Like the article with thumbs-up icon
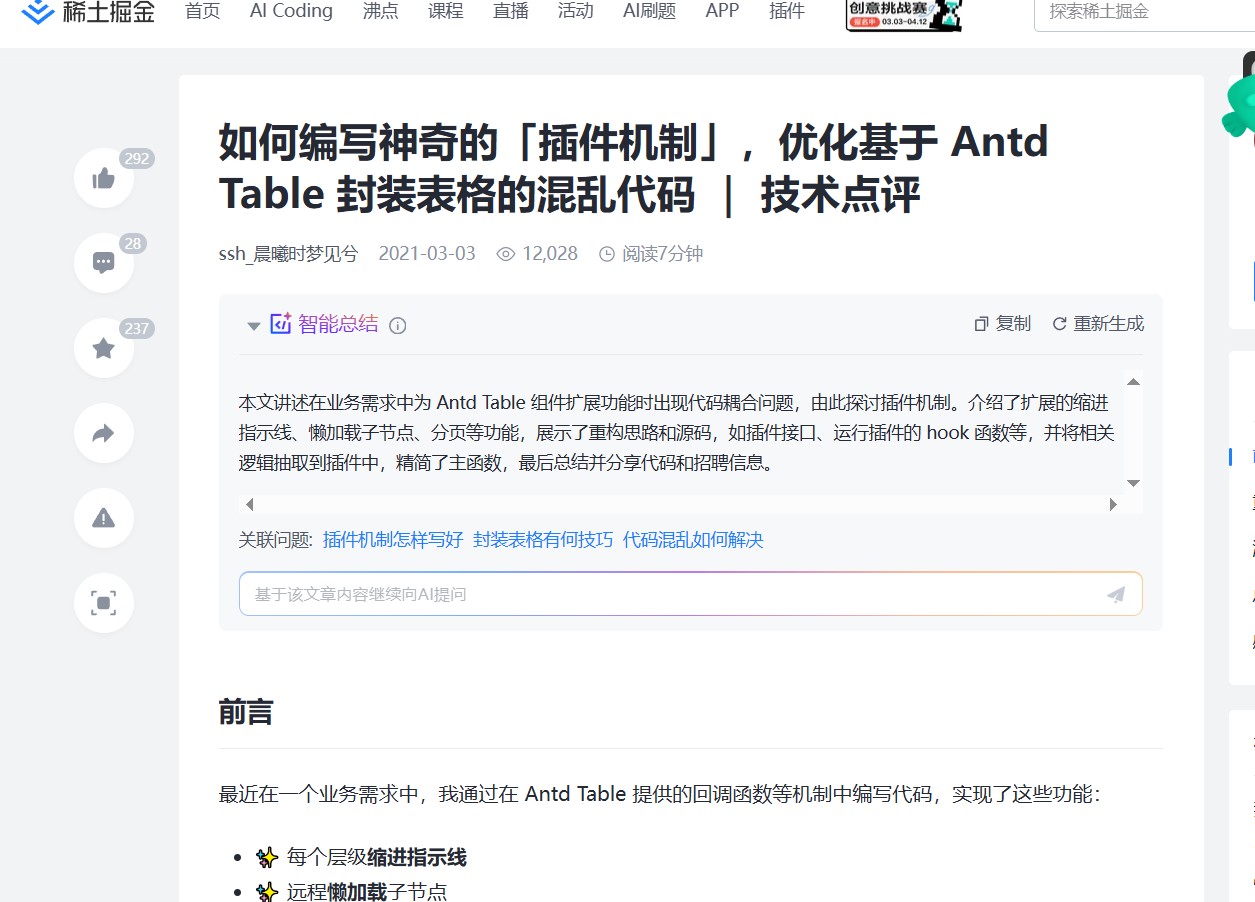This screenshot has height=902, width=1255. [x=104, y=178]
